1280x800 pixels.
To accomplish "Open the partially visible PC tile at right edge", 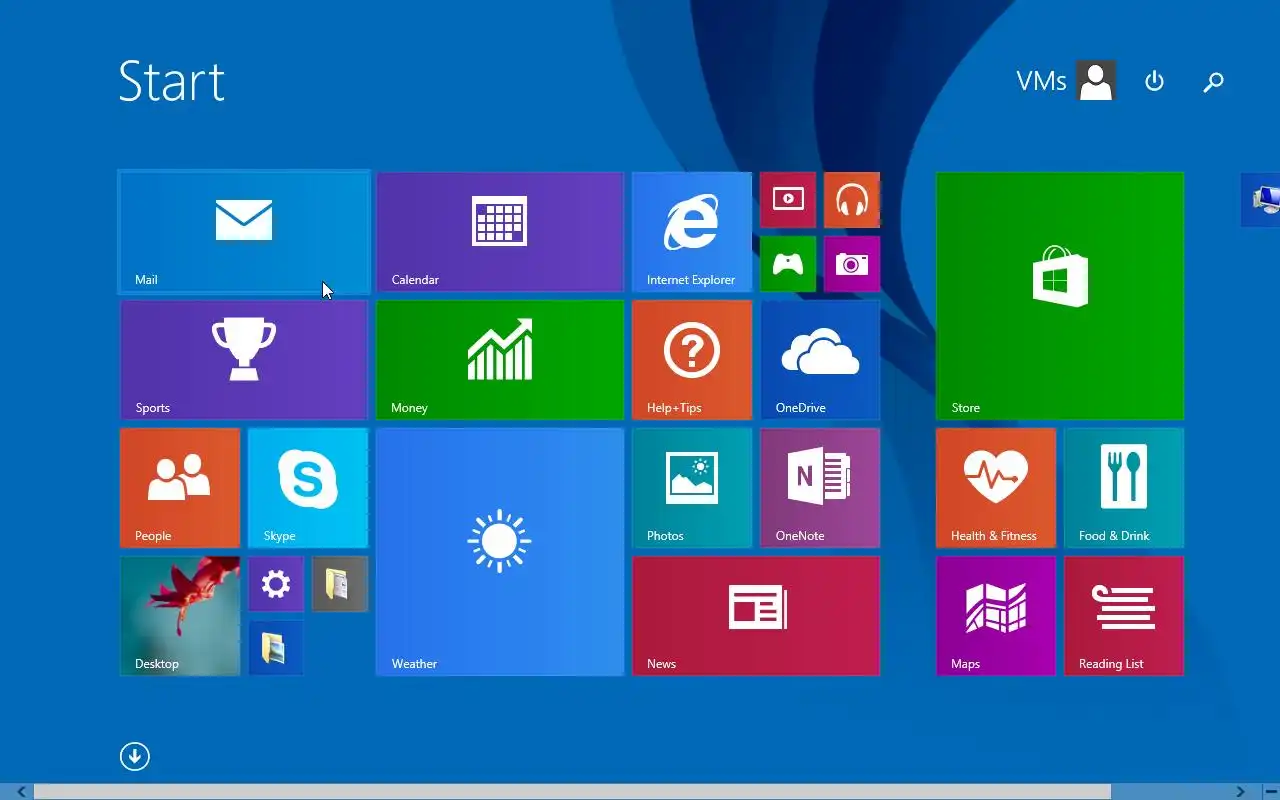I will 1261,200.
